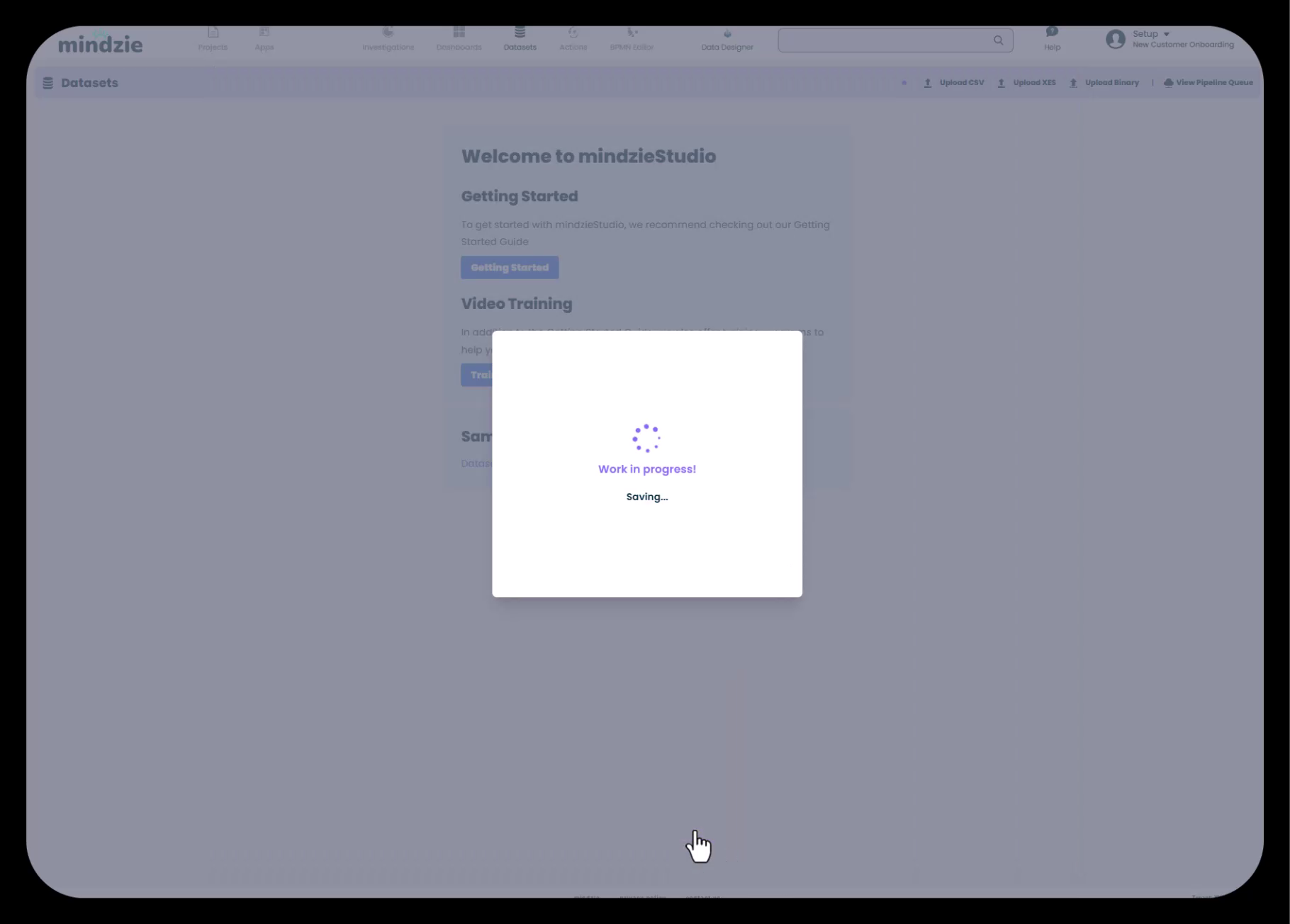Click the Upload CSV button
Viewport: 1290px width, 924px height.
click(954, 83)
